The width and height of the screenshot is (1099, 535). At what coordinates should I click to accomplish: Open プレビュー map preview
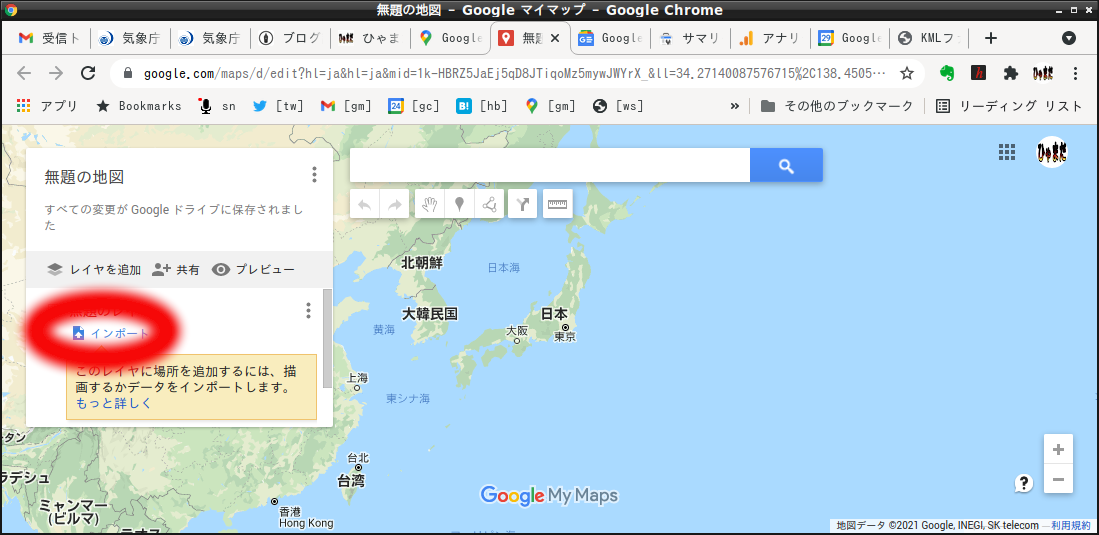[x=253, y=269]
